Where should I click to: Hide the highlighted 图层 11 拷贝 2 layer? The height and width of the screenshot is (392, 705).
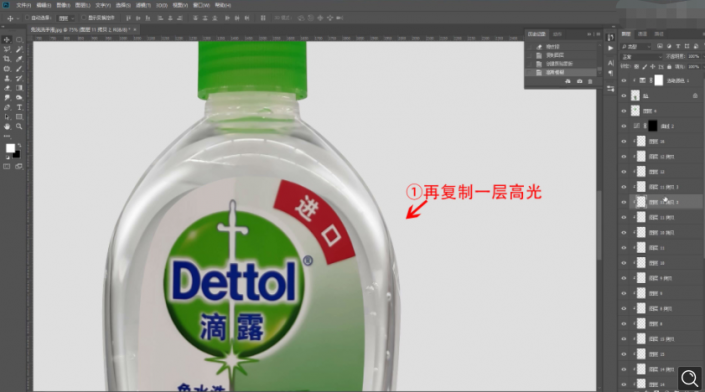click(x=624, y=202)
